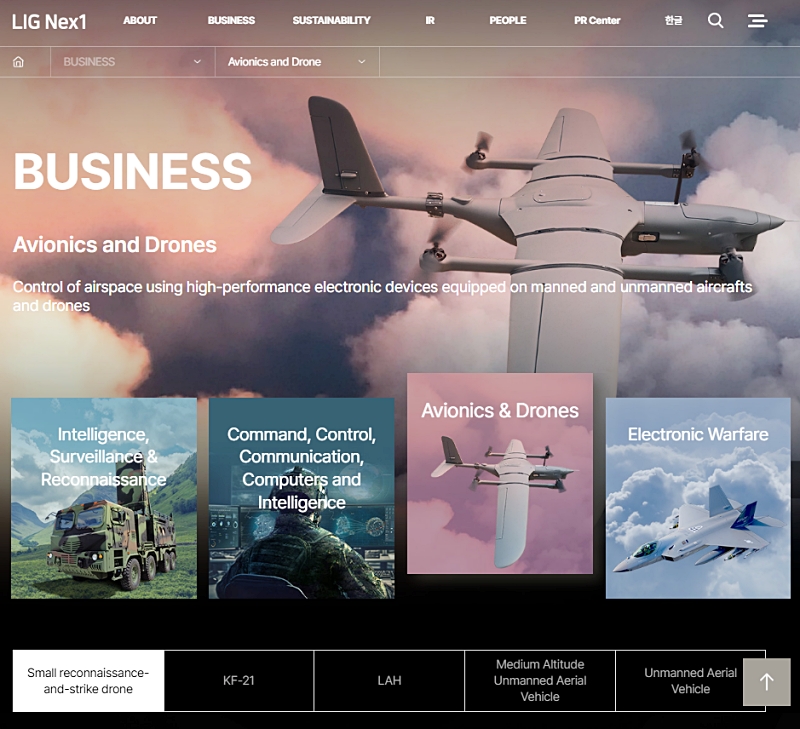Select the LAH tab
800x729 pixels.
tap(389, 681)
